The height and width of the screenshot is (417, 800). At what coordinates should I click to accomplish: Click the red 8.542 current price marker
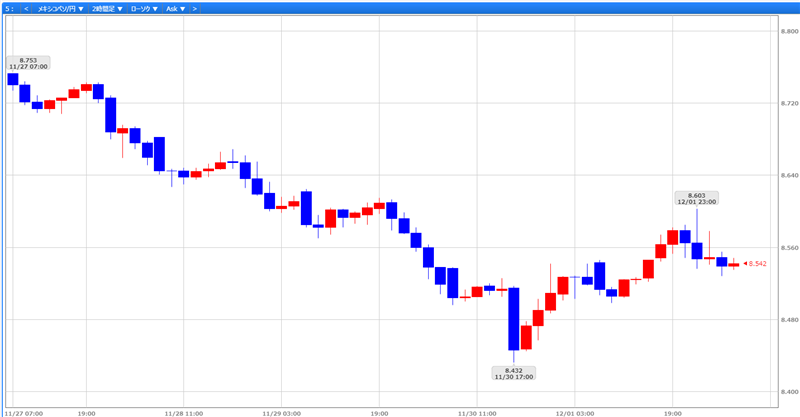point(755,264)
